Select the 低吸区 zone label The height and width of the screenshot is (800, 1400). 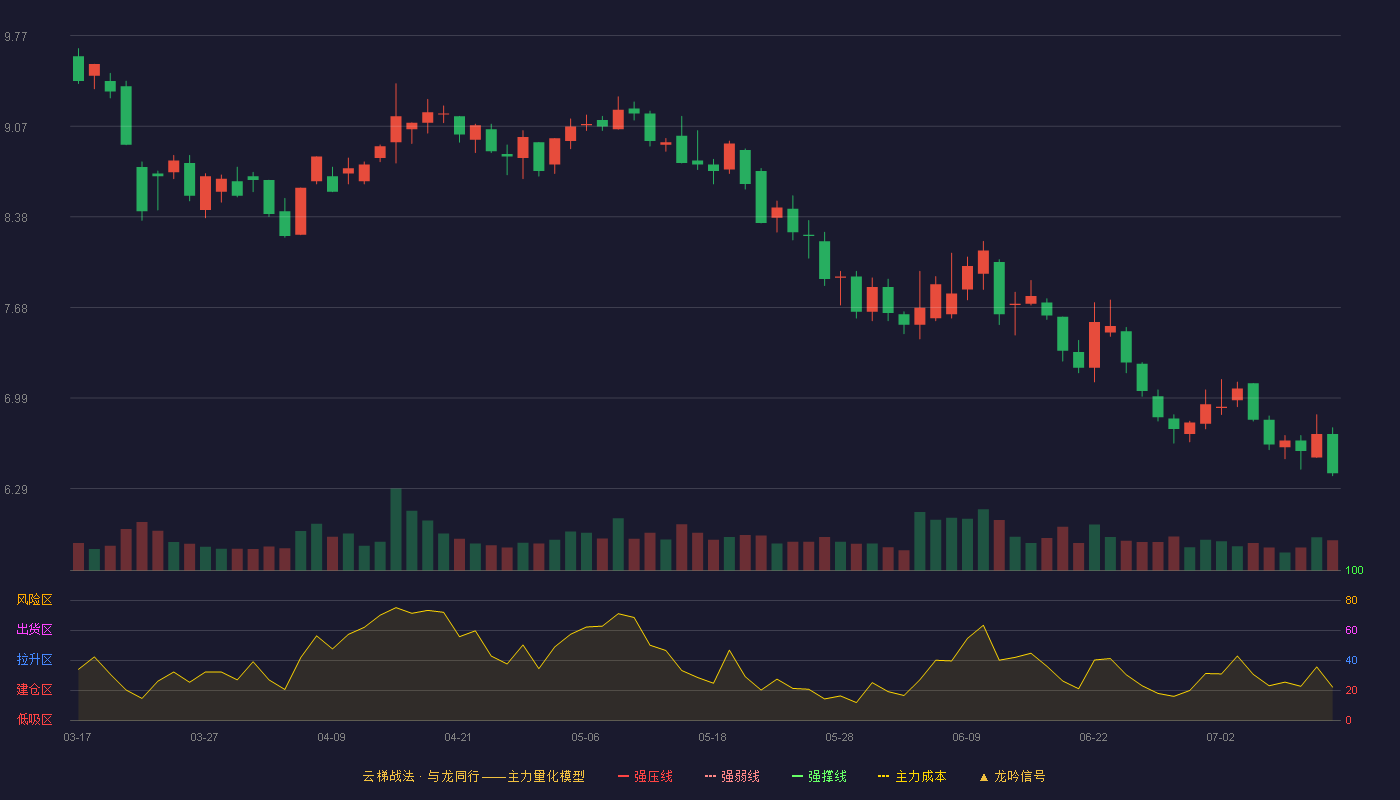click(x=34, y=719)
